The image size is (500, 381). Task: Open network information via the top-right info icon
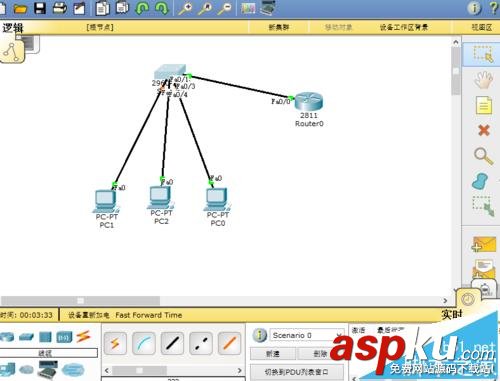coord(474,8)
